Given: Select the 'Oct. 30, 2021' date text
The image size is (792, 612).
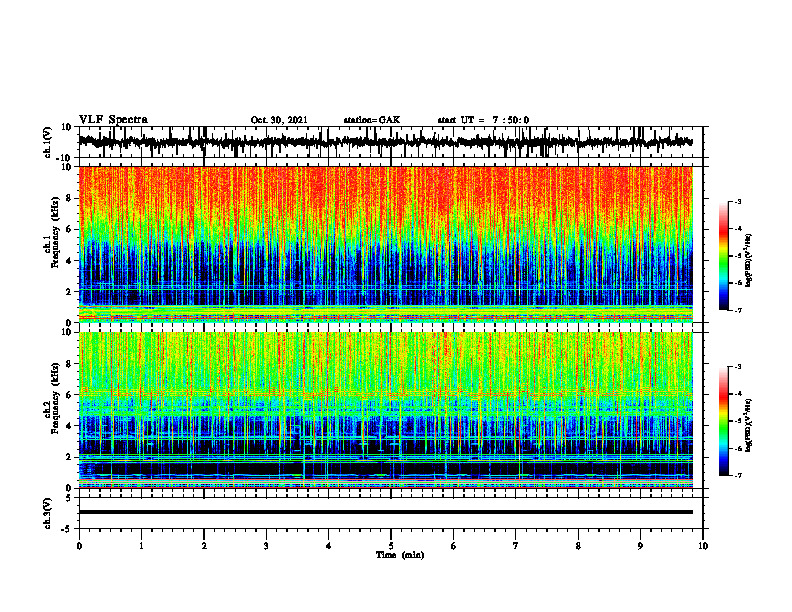Looking at the screenshot, I should [279, 120].
